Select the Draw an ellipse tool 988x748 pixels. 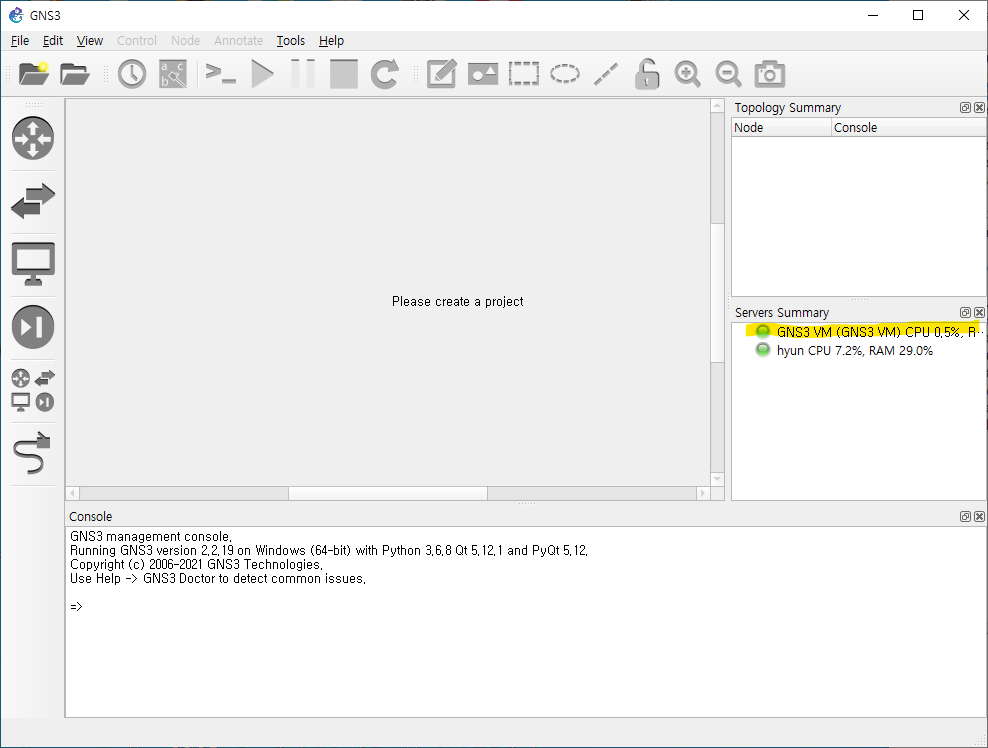565,74
